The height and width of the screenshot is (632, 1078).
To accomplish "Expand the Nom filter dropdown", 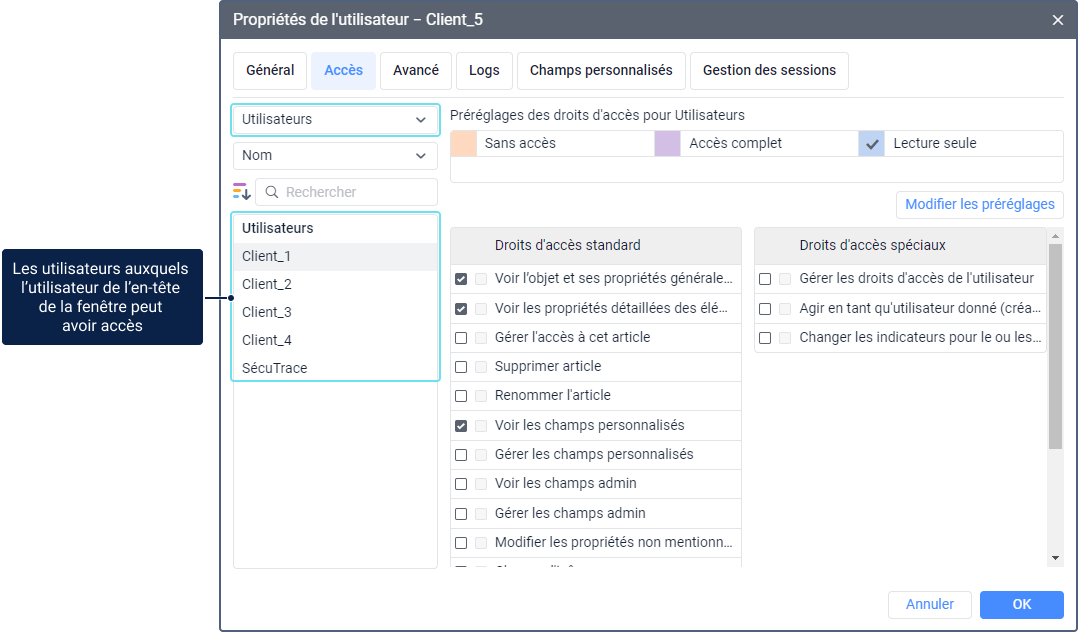I will [335, 156].
